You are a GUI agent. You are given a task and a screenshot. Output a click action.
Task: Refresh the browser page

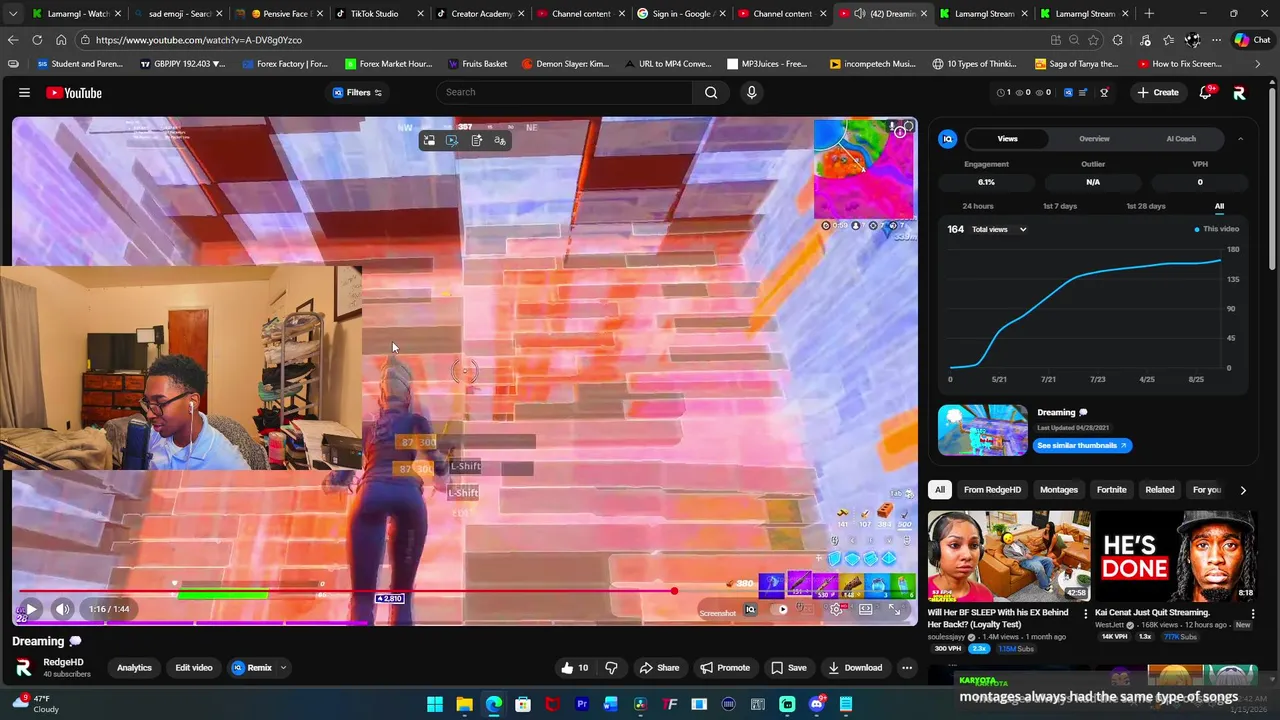point(37,40)
